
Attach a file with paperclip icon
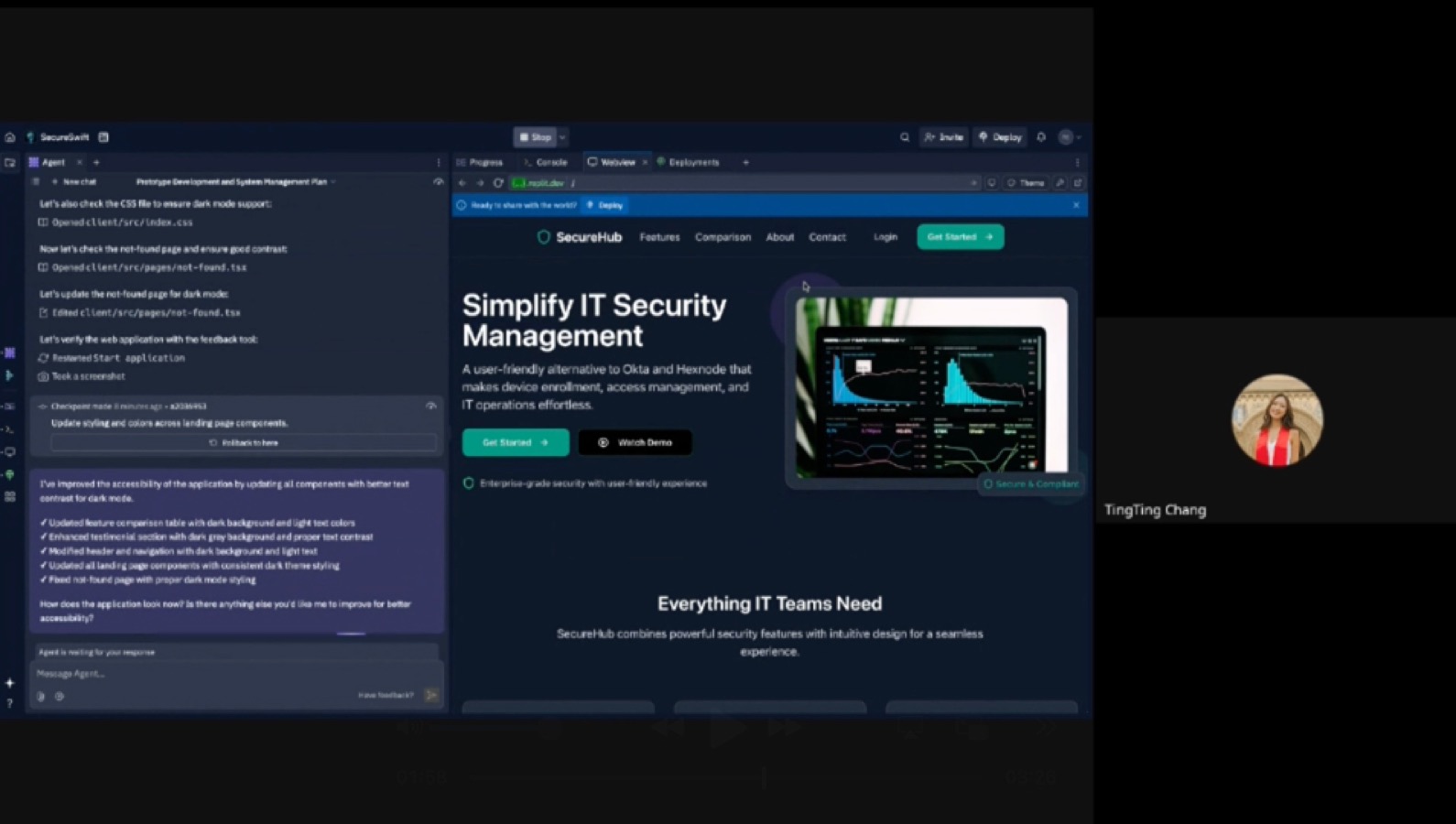(41, 697)
